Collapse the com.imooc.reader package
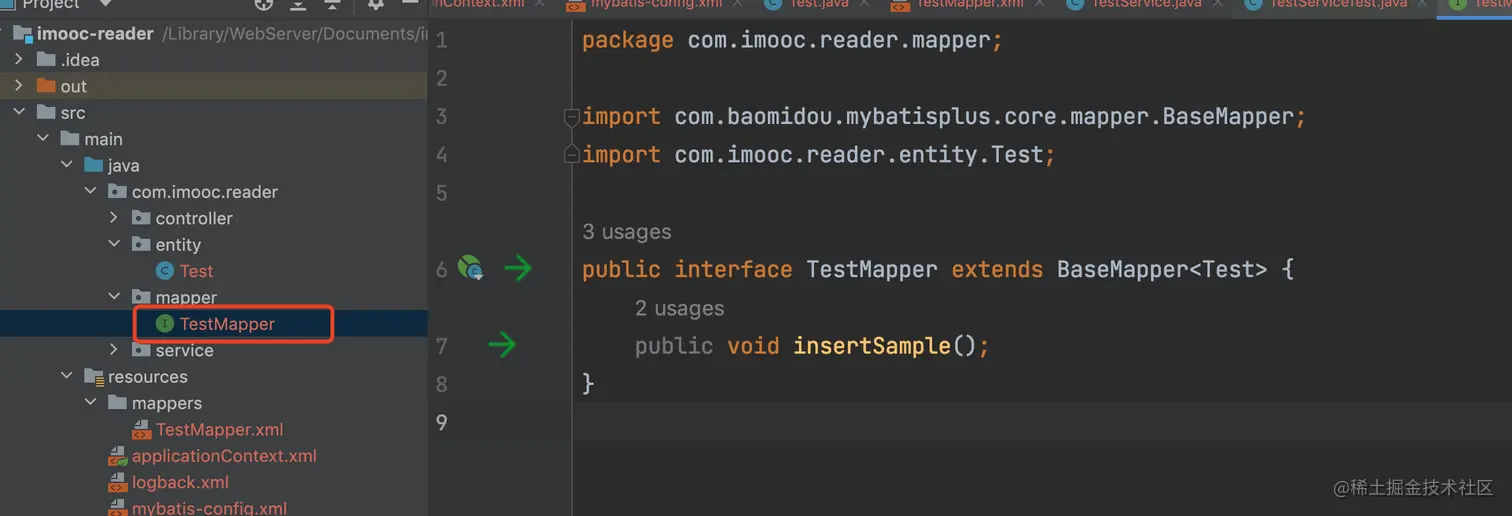Screen dimensions: 1512x516 [x=91, y=192]
